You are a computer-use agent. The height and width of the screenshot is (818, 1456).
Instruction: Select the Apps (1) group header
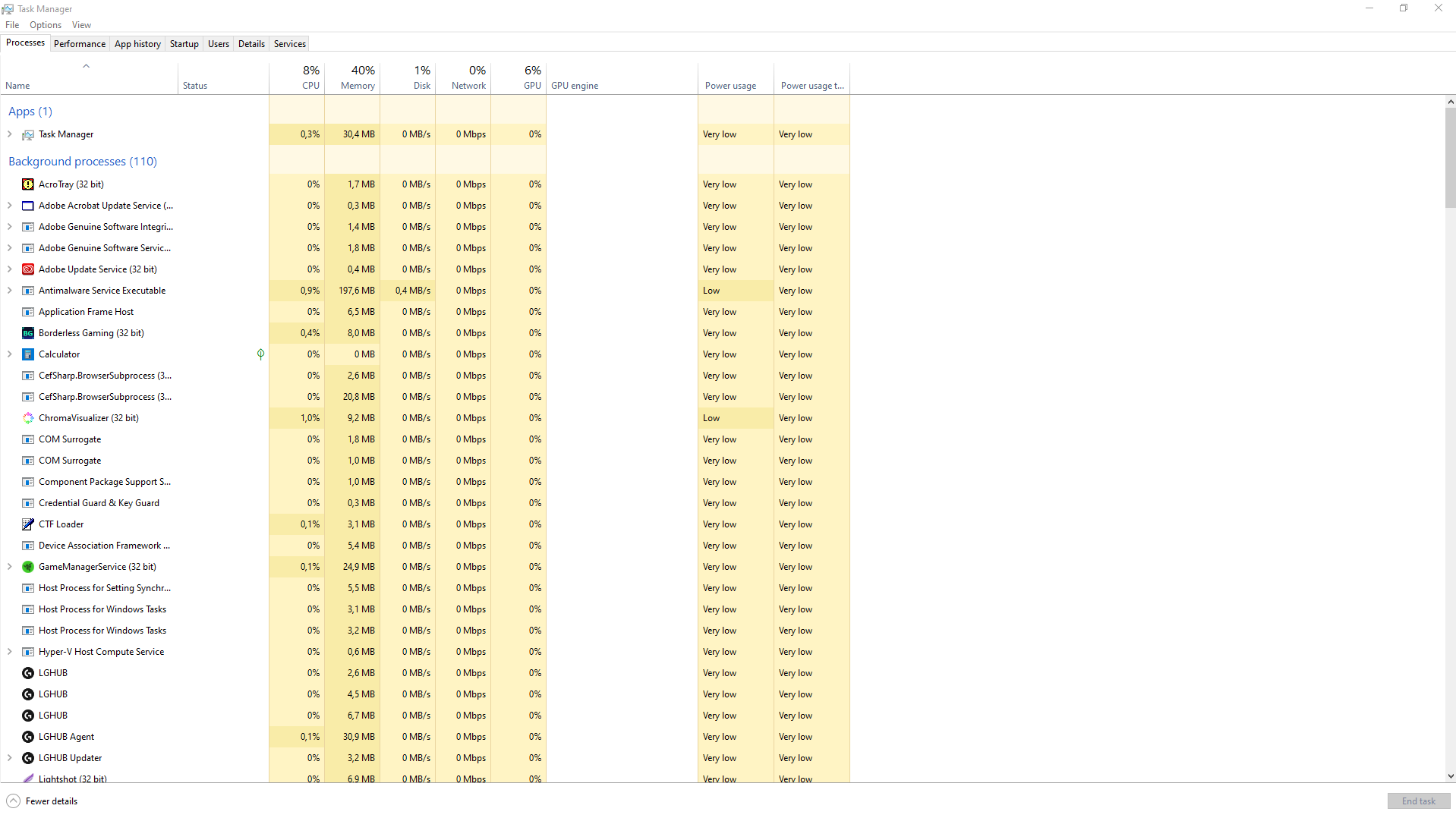click(30, 112)
